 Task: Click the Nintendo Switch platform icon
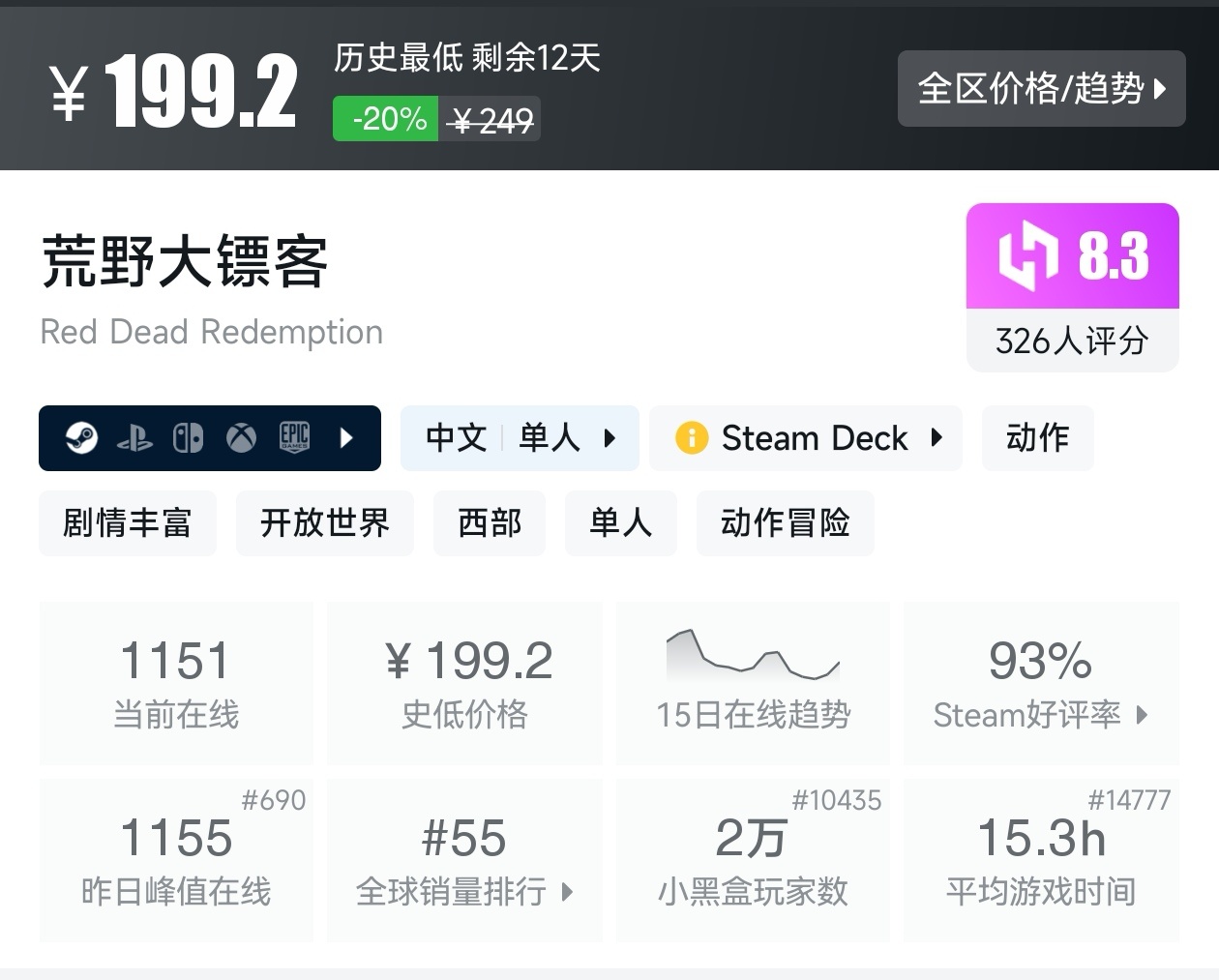point(188,438)
